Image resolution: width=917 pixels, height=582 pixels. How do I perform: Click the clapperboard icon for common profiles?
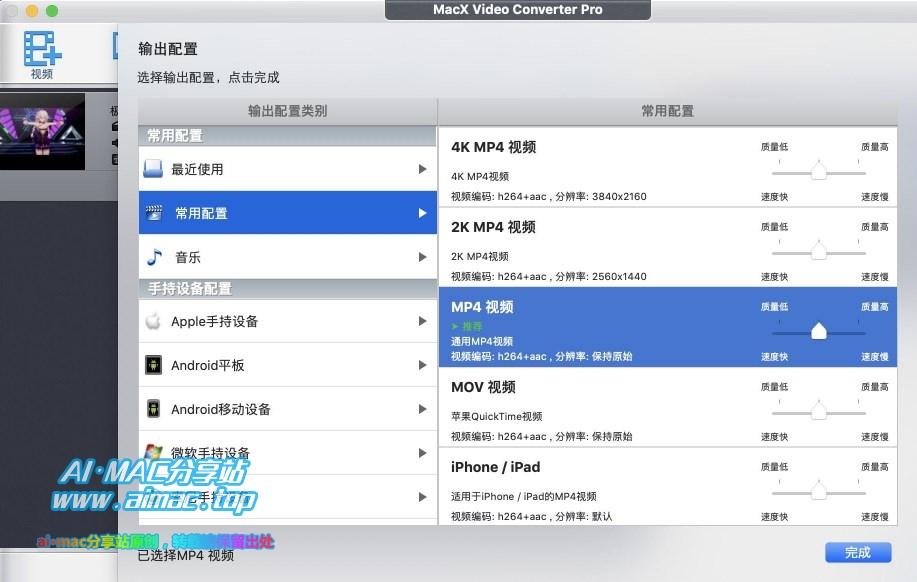tap(154, 213)
